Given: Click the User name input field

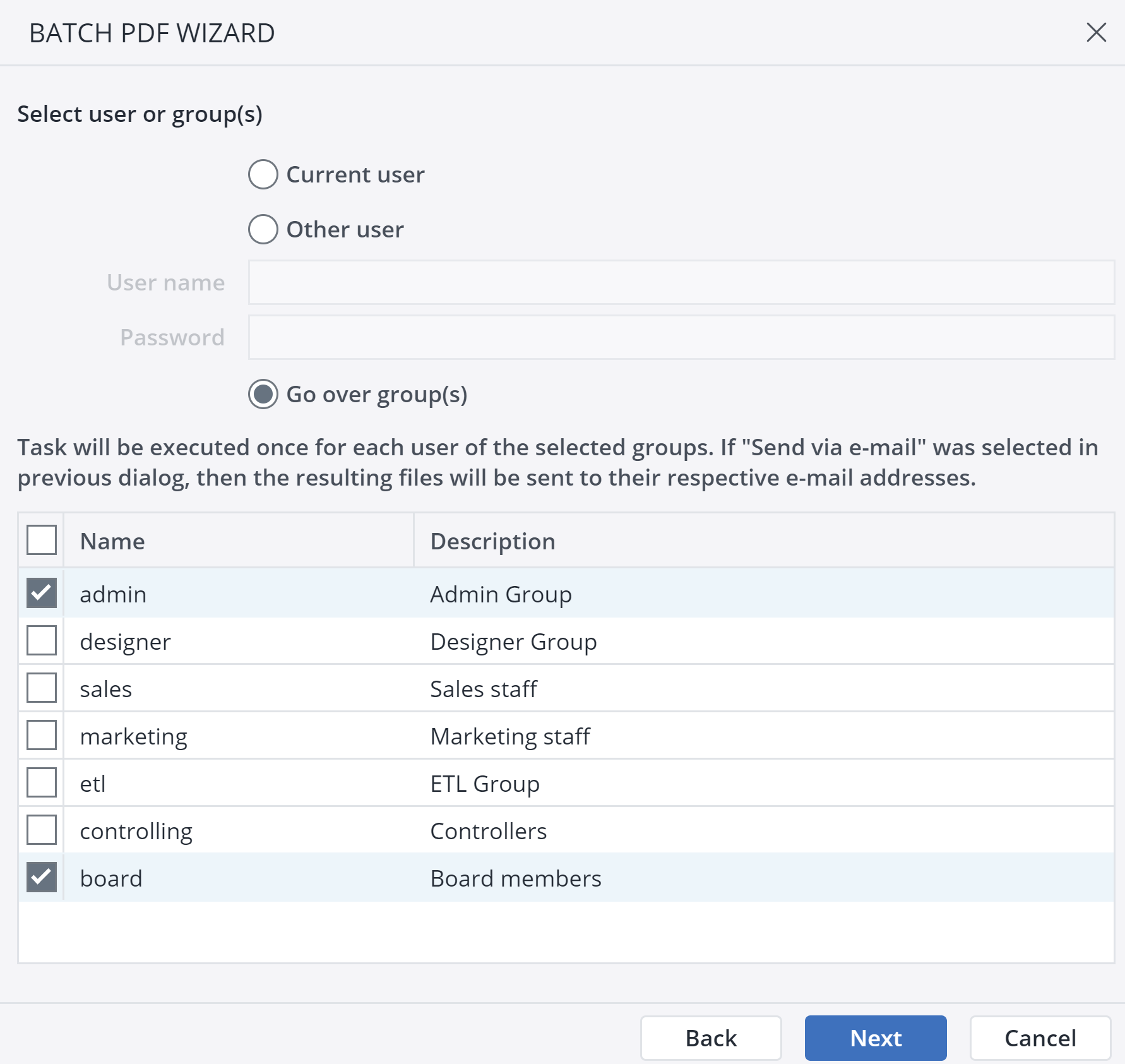Looking at the screenshot, I should (x=681, y=282).
